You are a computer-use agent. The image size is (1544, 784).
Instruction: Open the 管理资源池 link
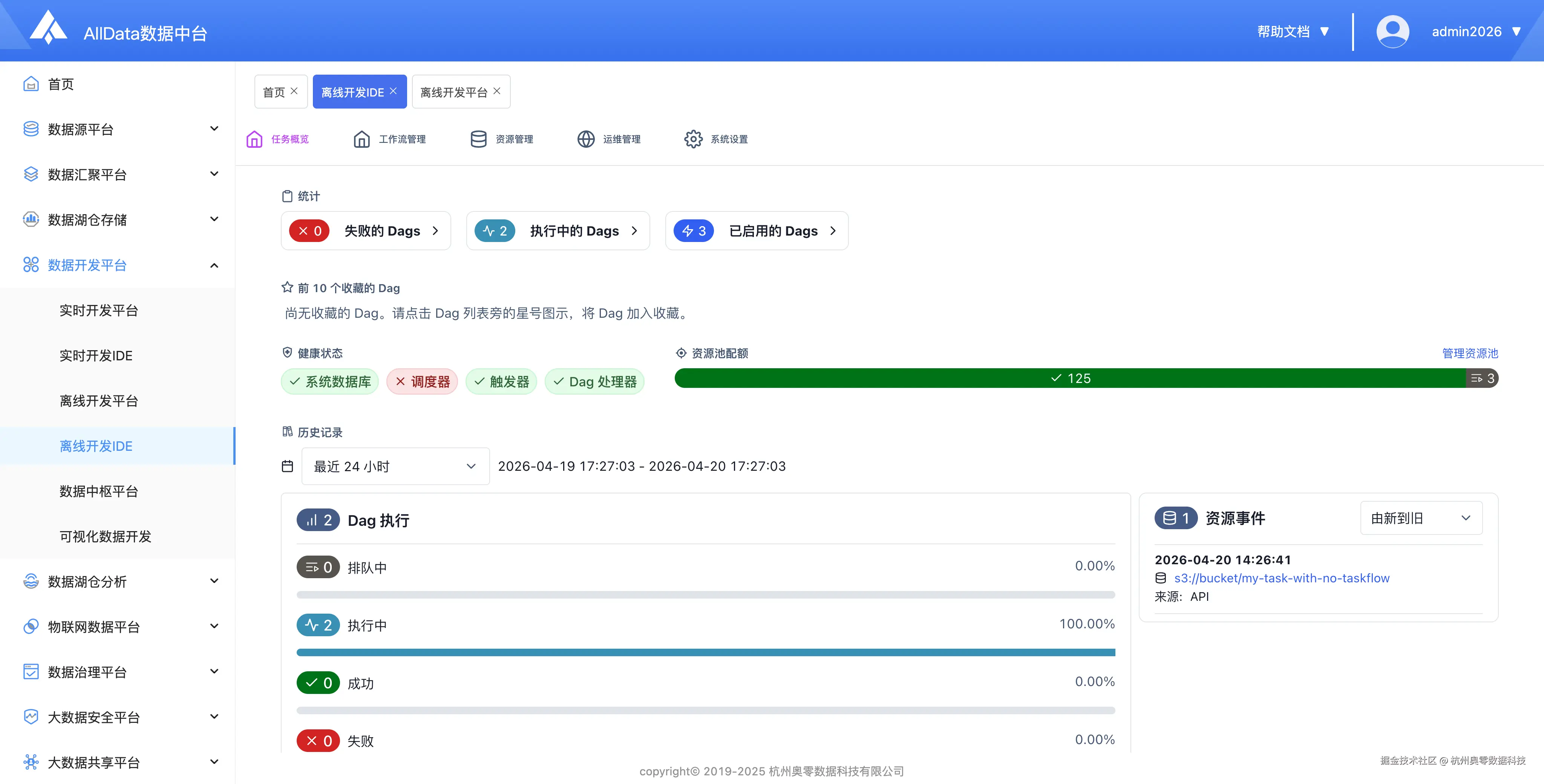[x=1470, y=353]
